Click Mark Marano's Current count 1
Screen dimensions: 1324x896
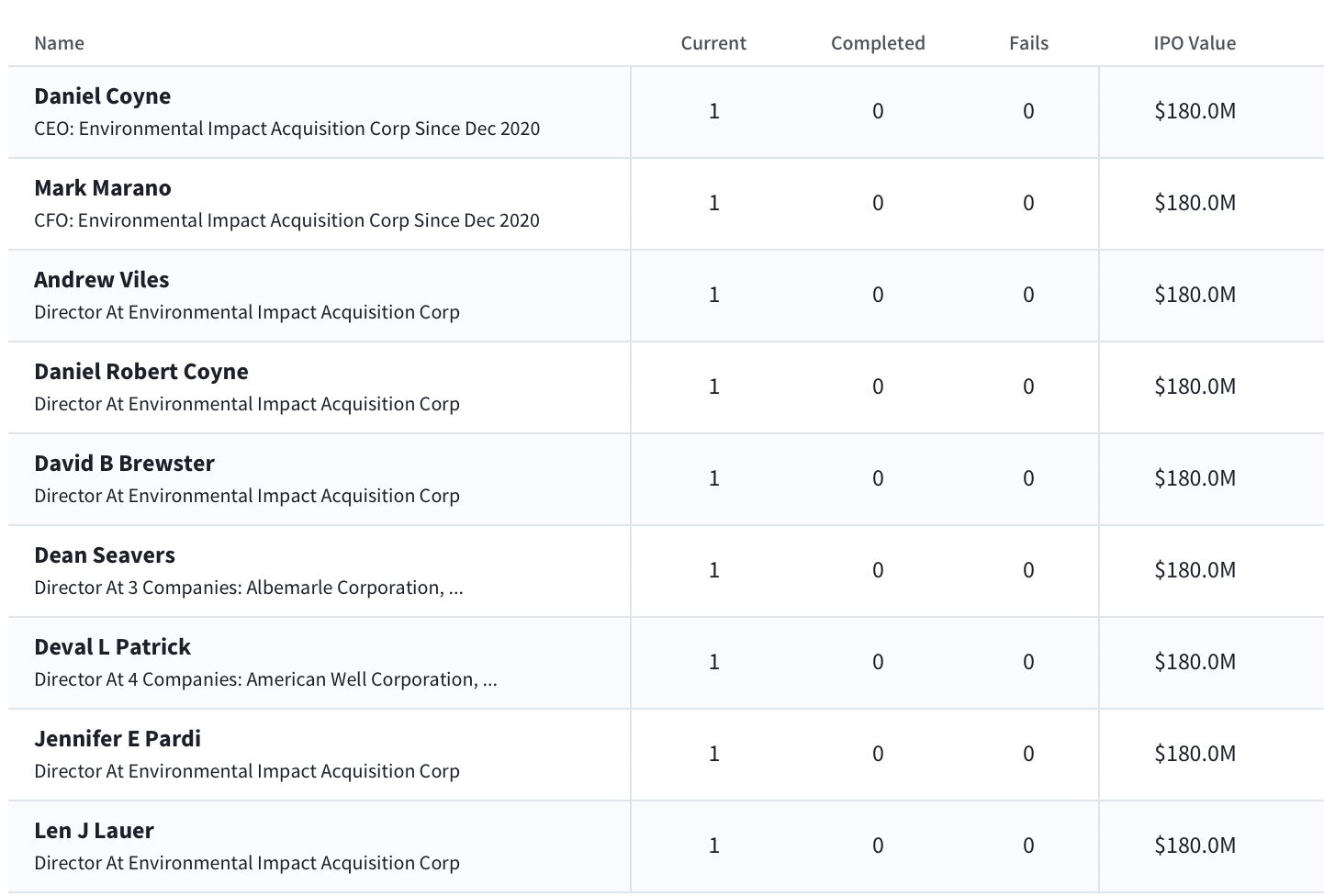click(713, 203)
